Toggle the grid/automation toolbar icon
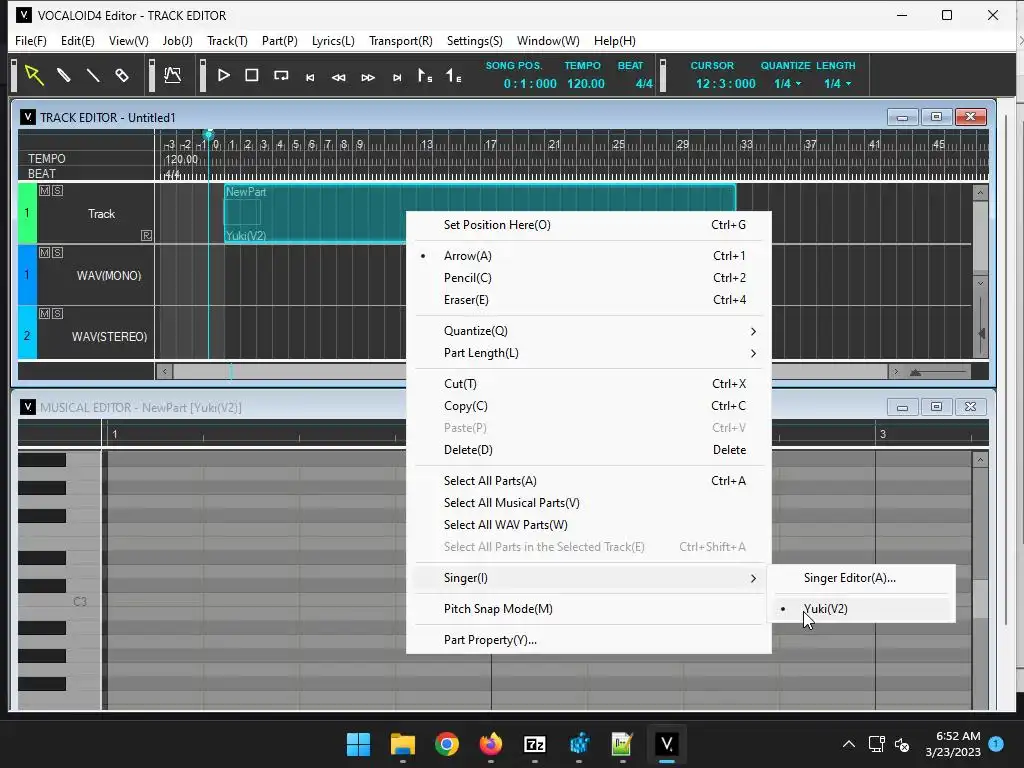 point(172,75)
